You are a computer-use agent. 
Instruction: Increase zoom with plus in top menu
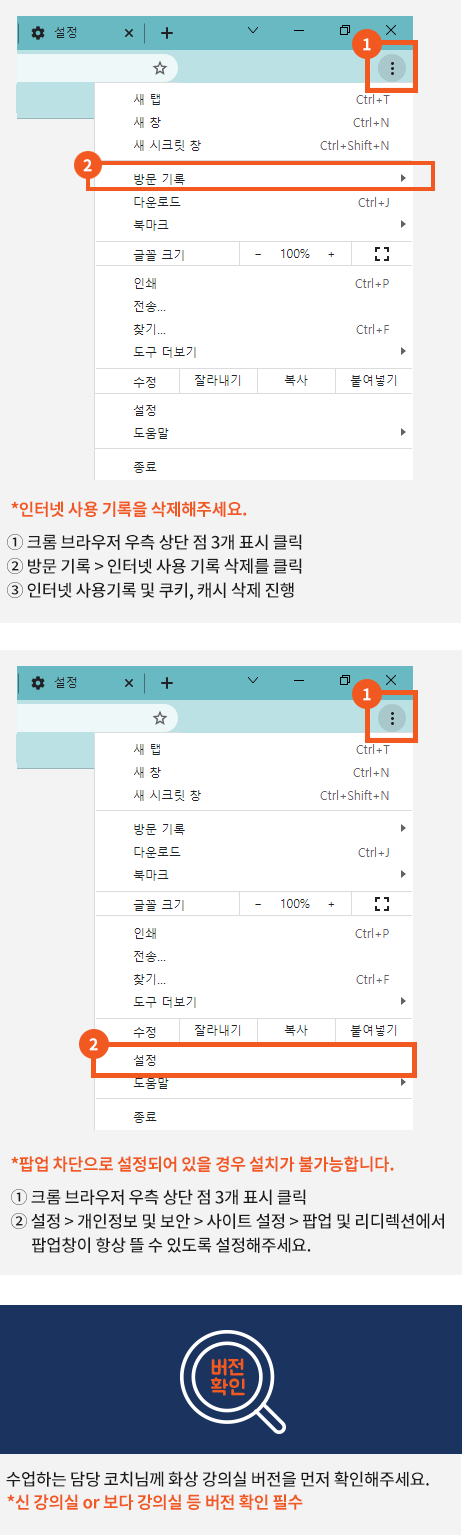[x=331, y=254]
